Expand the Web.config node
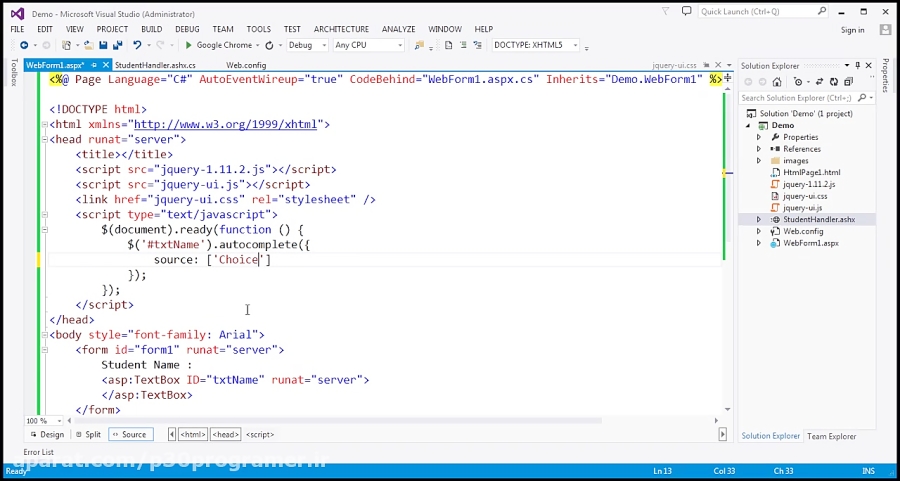Screen dimensions: 900x481 [758, 231]
